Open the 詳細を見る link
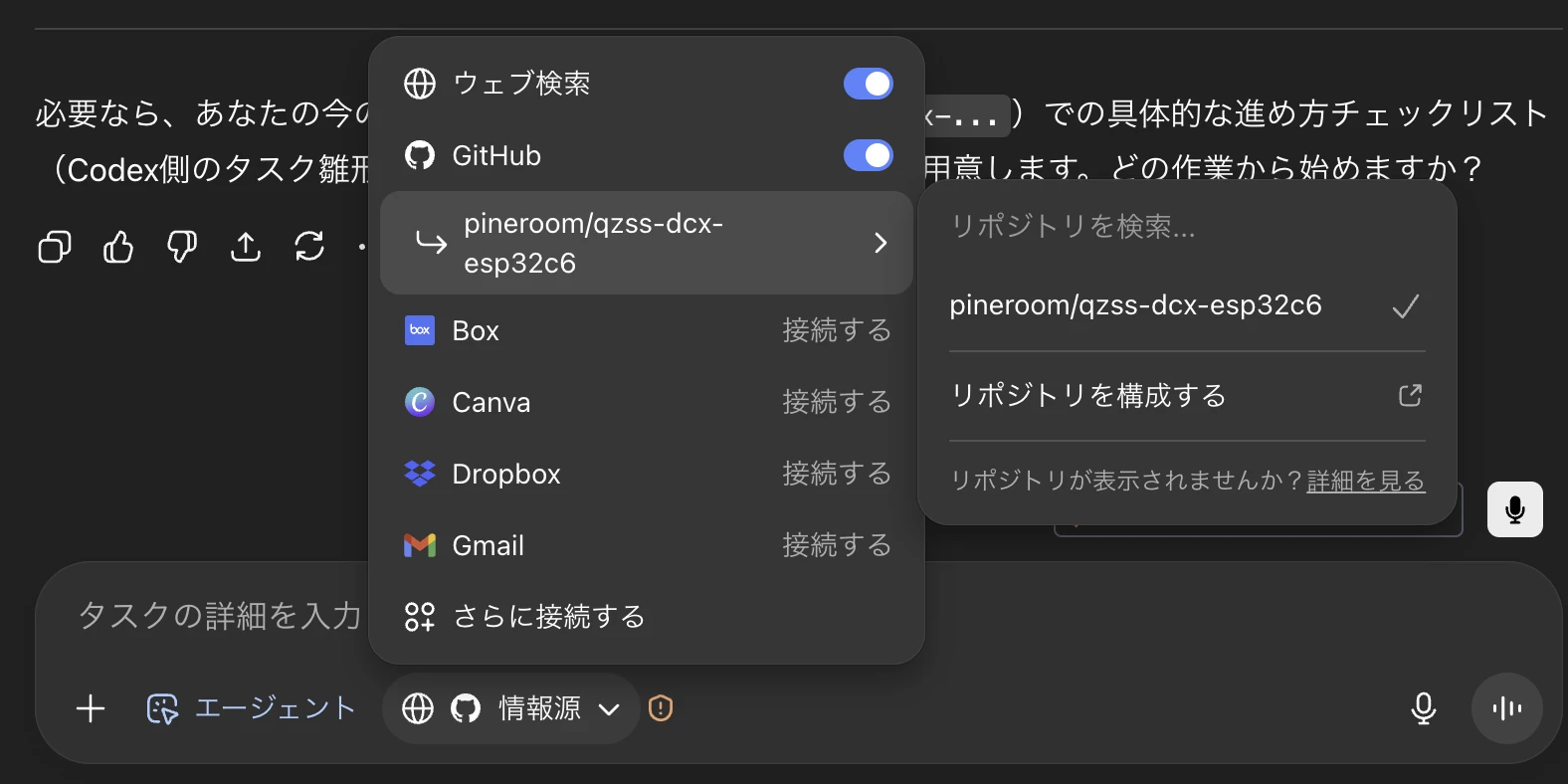1568x784 pixels. [x=1365, y=482]
